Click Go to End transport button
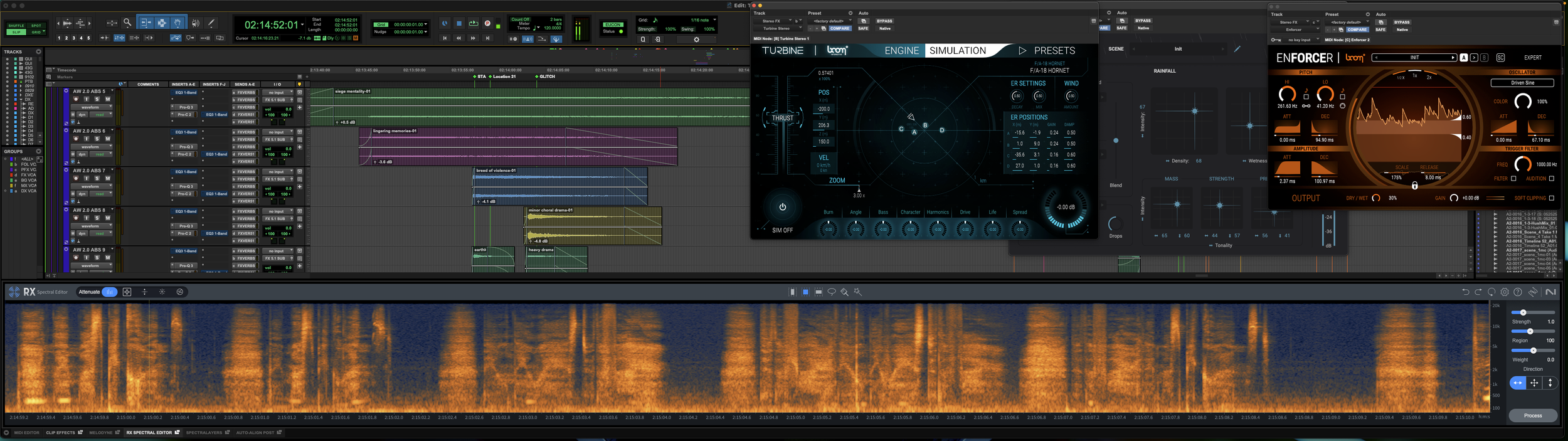Viewport: 1568px width, 441px height. [487, 38]
